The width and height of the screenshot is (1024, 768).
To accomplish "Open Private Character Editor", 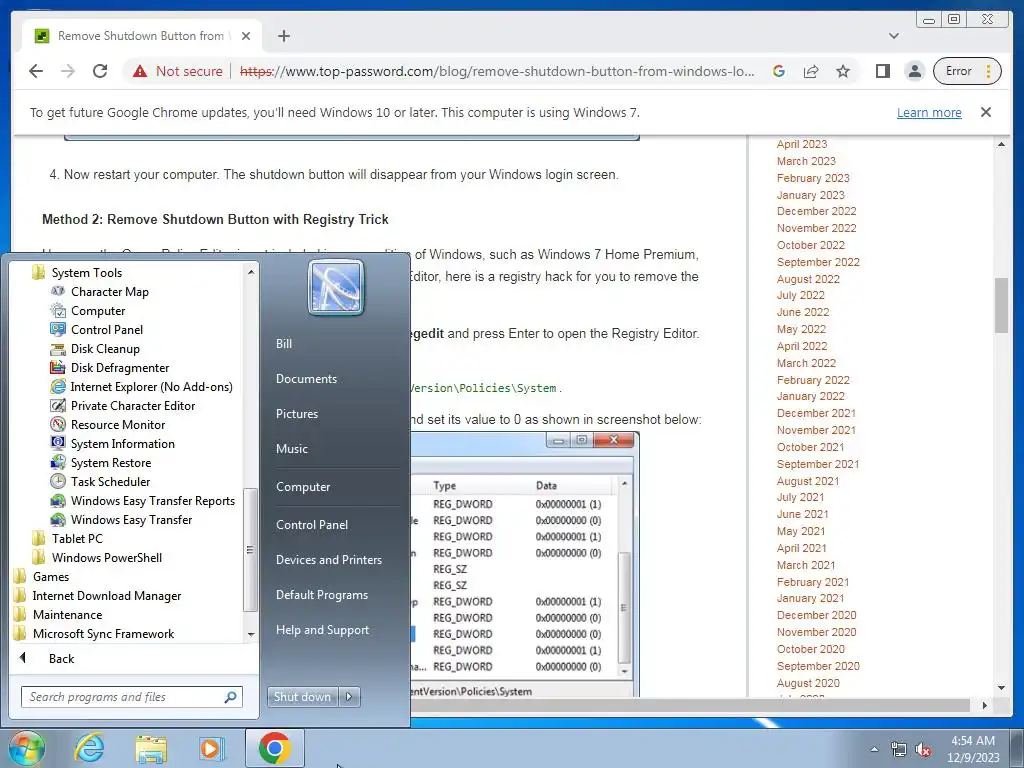I will 133,406.
